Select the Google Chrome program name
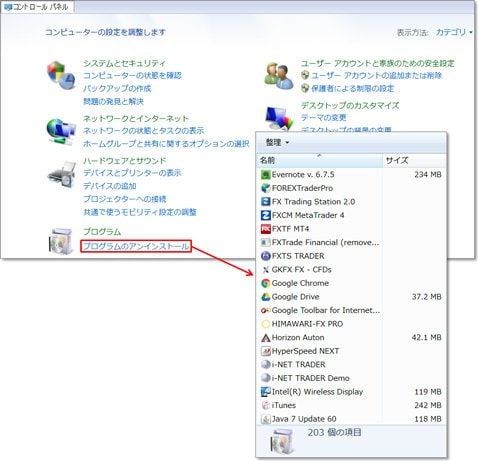Screen dimensions: 478x461 [x=300, y=283]
